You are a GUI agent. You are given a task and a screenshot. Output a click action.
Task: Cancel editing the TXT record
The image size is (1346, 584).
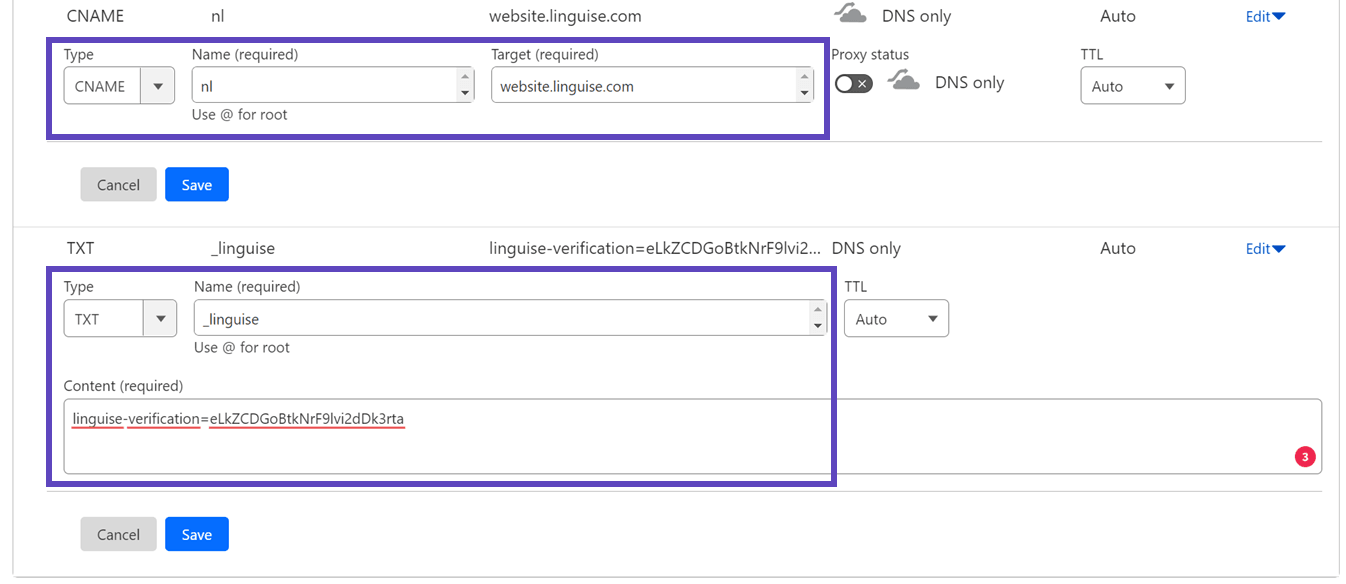pyautogui.click(x=119, y=535)
